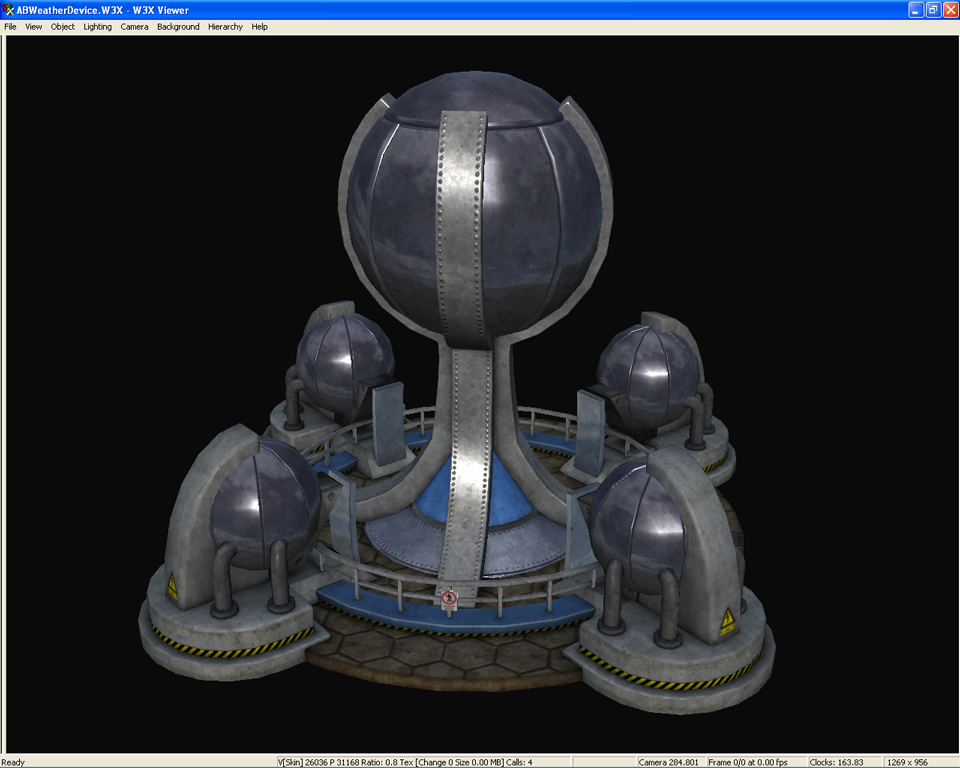
Task: Open the Help menu
Action: pos(260,27)
